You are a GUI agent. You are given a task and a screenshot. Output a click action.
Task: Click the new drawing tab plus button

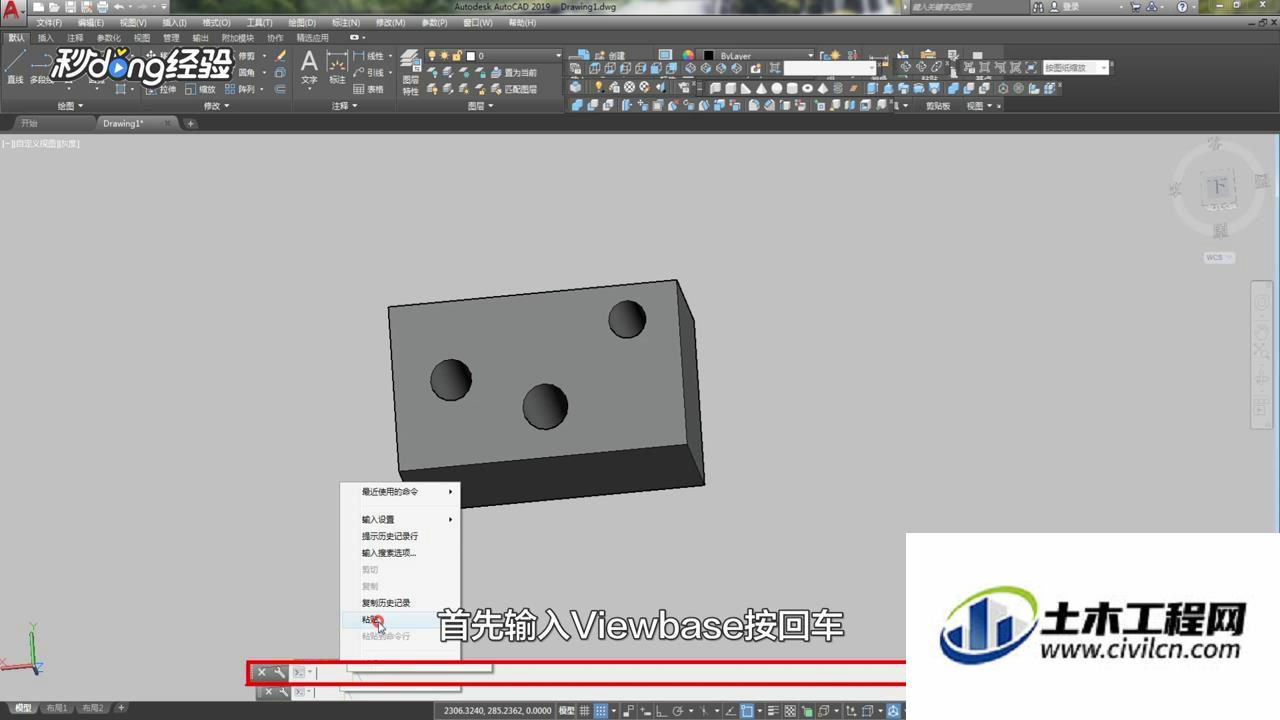click(x=190, y=124)
